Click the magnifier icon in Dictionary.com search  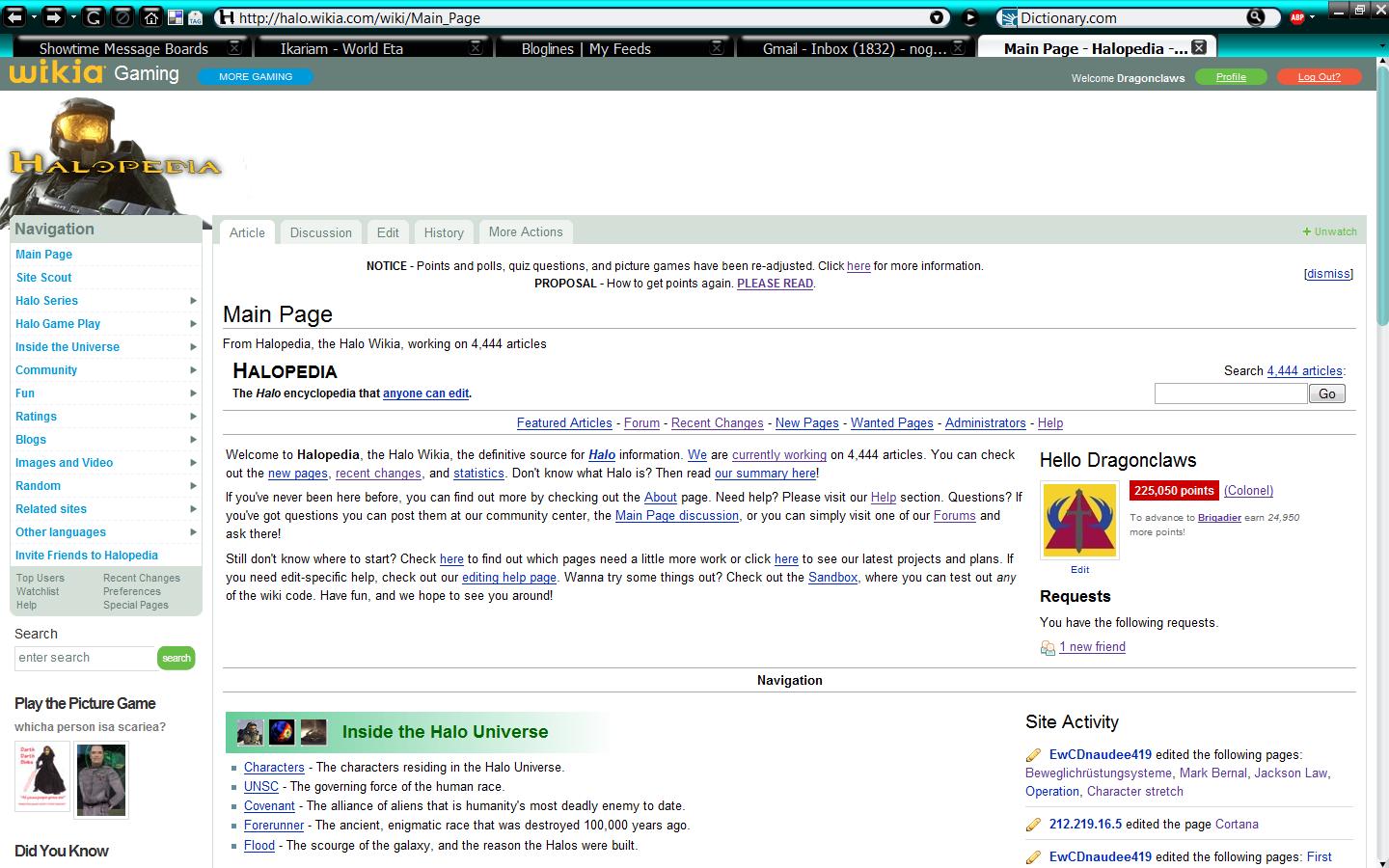point(1255,17)
